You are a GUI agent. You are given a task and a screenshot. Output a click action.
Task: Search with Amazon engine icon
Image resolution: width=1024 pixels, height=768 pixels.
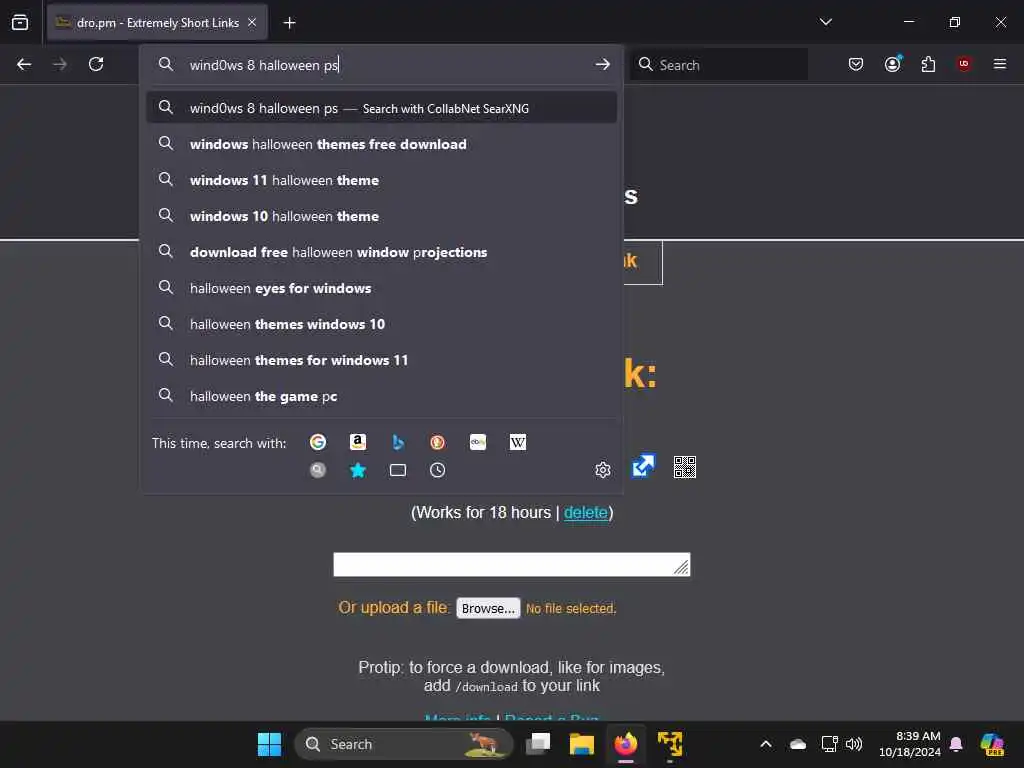(x=358, y=442)
